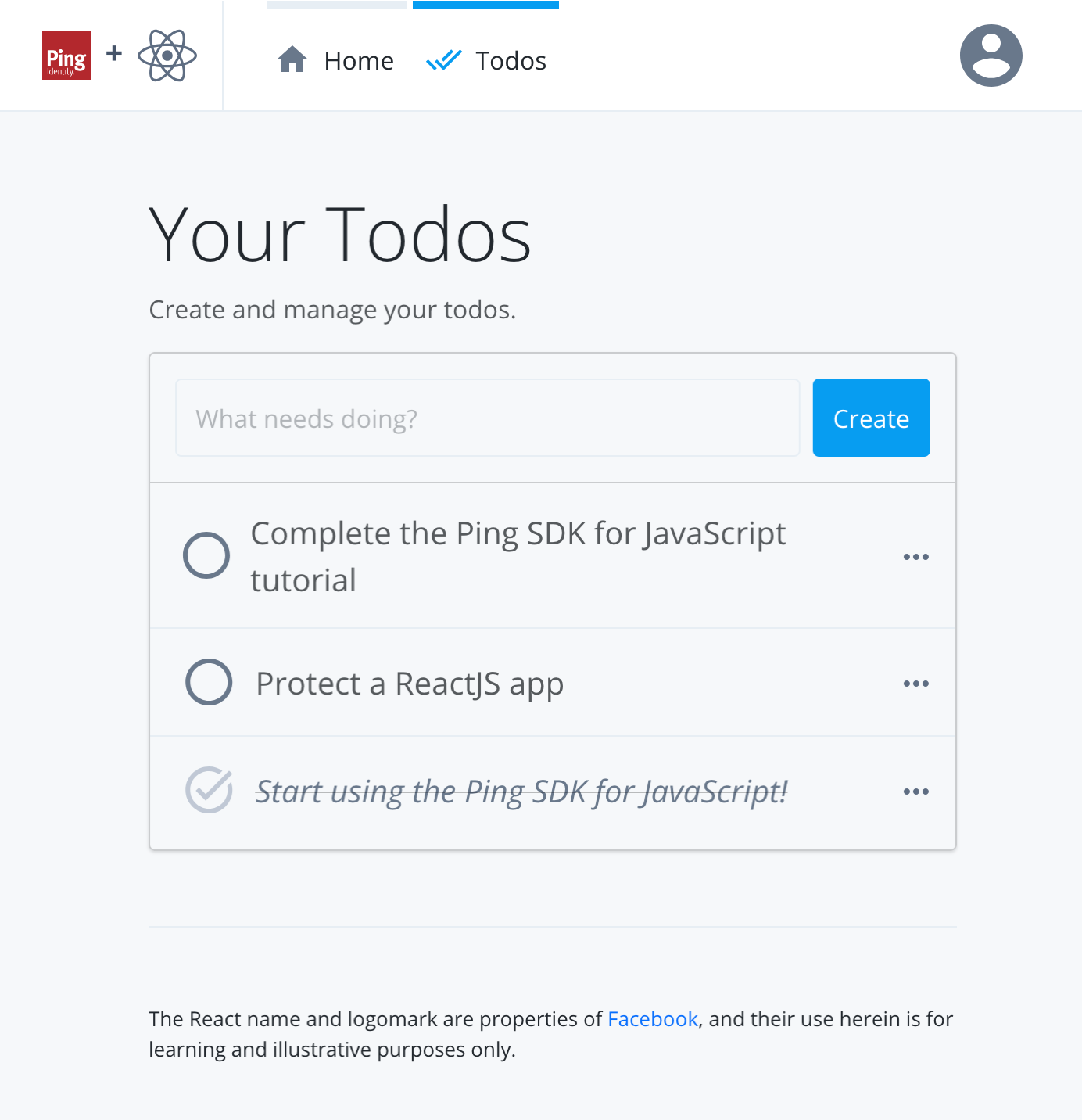The width and height of the screenshot is (1082, 1120).
Task: Click the React atom logo
Action: coord(167,56)
